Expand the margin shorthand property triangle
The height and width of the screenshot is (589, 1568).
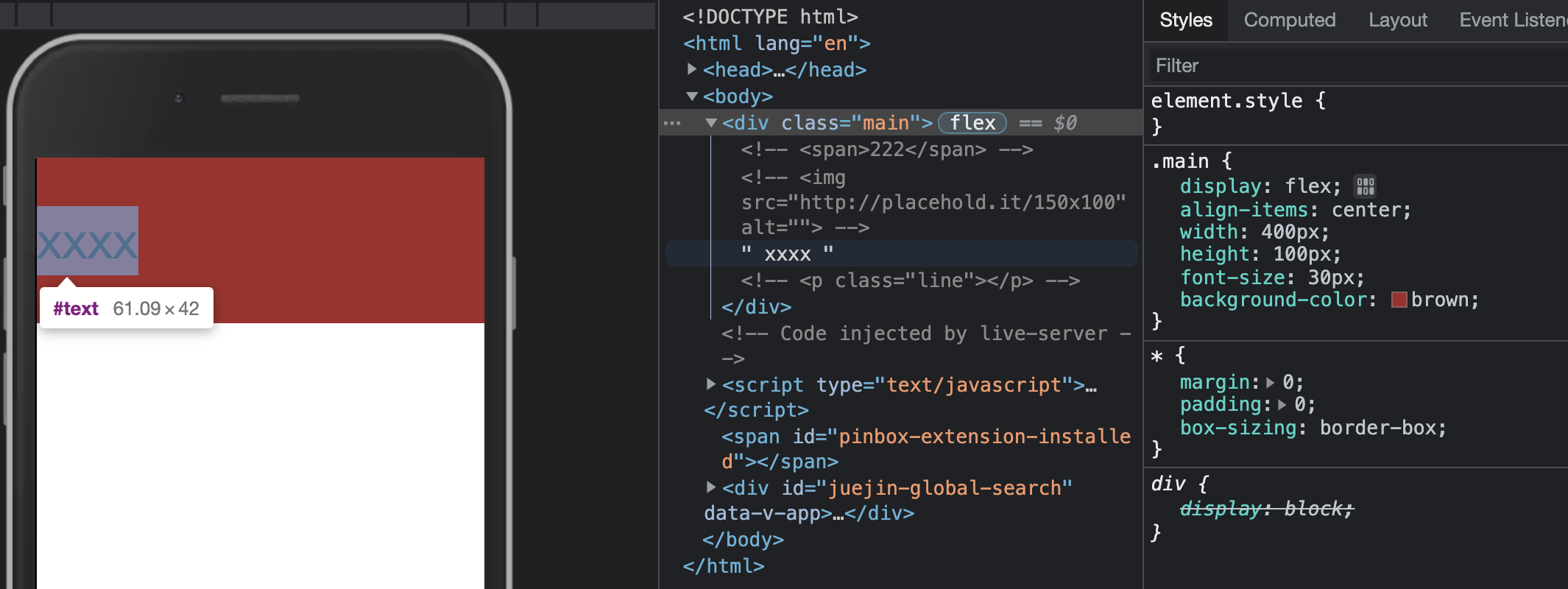tap(1270, 383)
